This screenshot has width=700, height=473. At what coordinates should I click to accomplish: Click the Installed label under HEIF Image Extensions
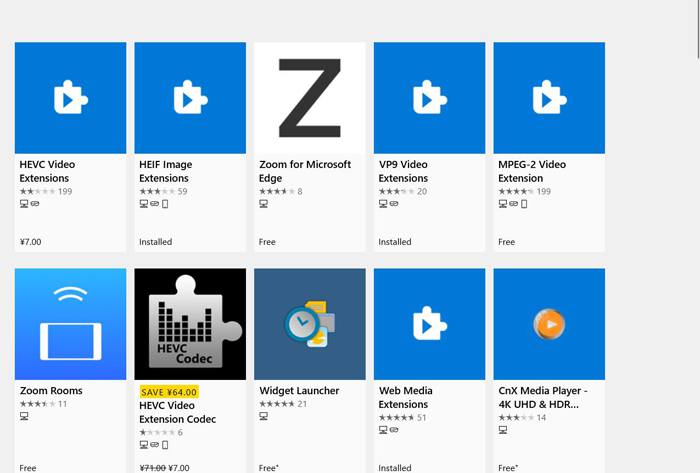155,242
